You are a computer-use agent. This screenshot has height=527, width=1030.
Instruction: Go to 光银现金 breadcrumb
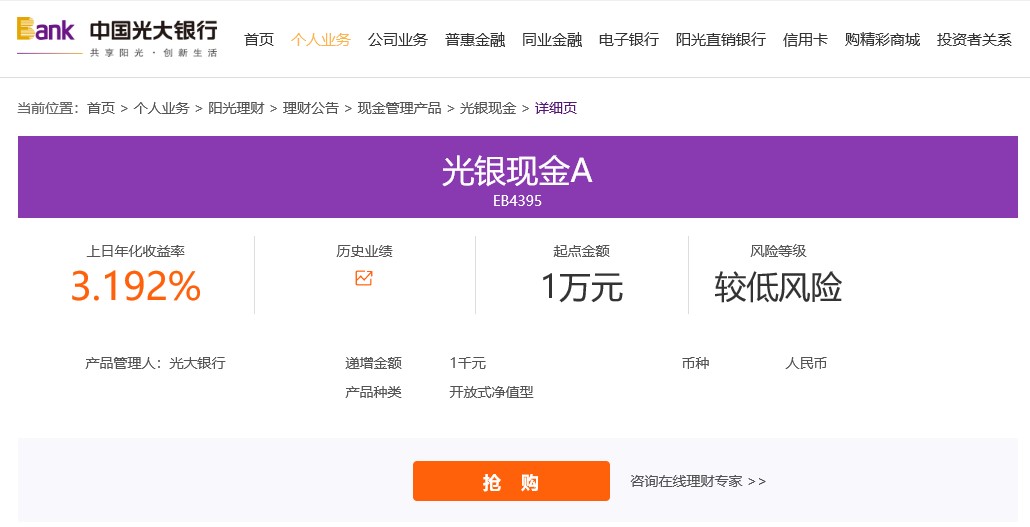(488, 108)
